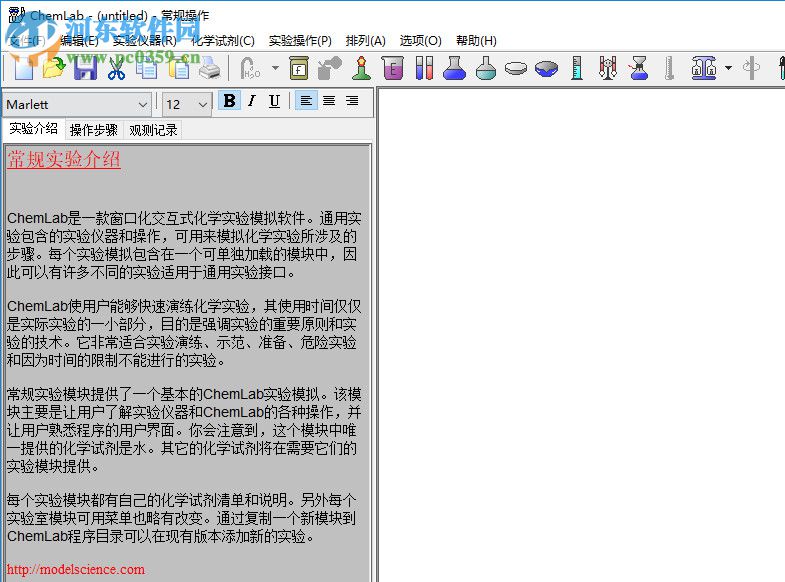Screen dimensions: 785x582
Task: Add the filter funnel over flask icon
Action: pos(639,69)
